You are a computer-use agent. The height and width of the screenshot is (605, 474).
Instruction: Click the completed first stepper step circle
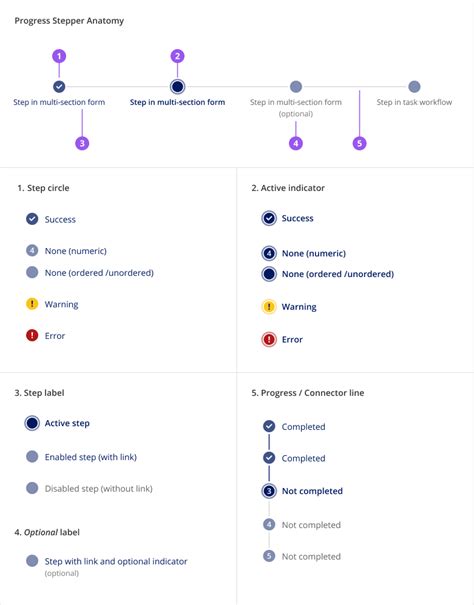pos(59,86)
